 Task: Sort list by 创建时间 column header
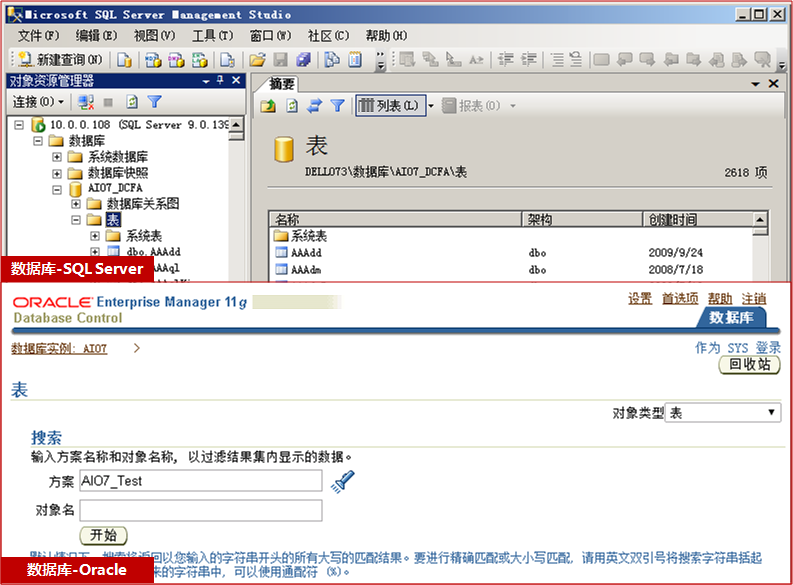pyautogui.click(x=698, y=219)
